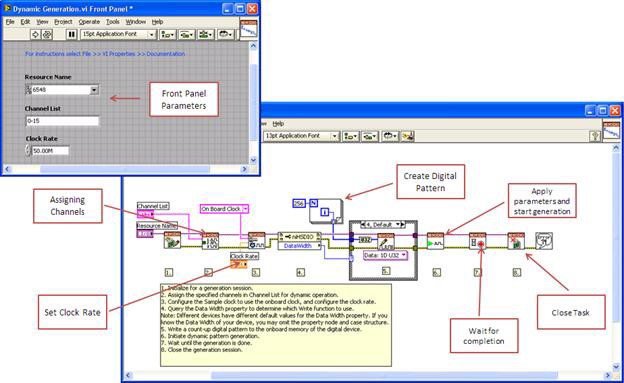Click the Channel List field containing 0-15
The width and height of the screenshot is (624, 383).
62,121
